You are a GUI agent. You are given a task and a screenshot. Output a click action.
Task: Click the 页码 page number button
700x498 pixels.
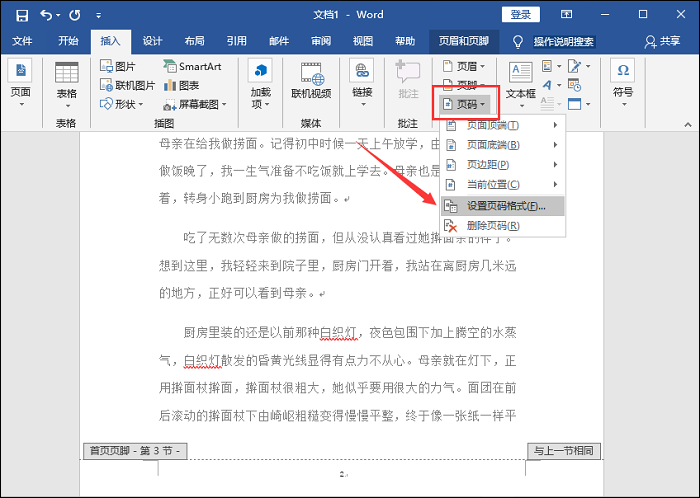(464, 104)
